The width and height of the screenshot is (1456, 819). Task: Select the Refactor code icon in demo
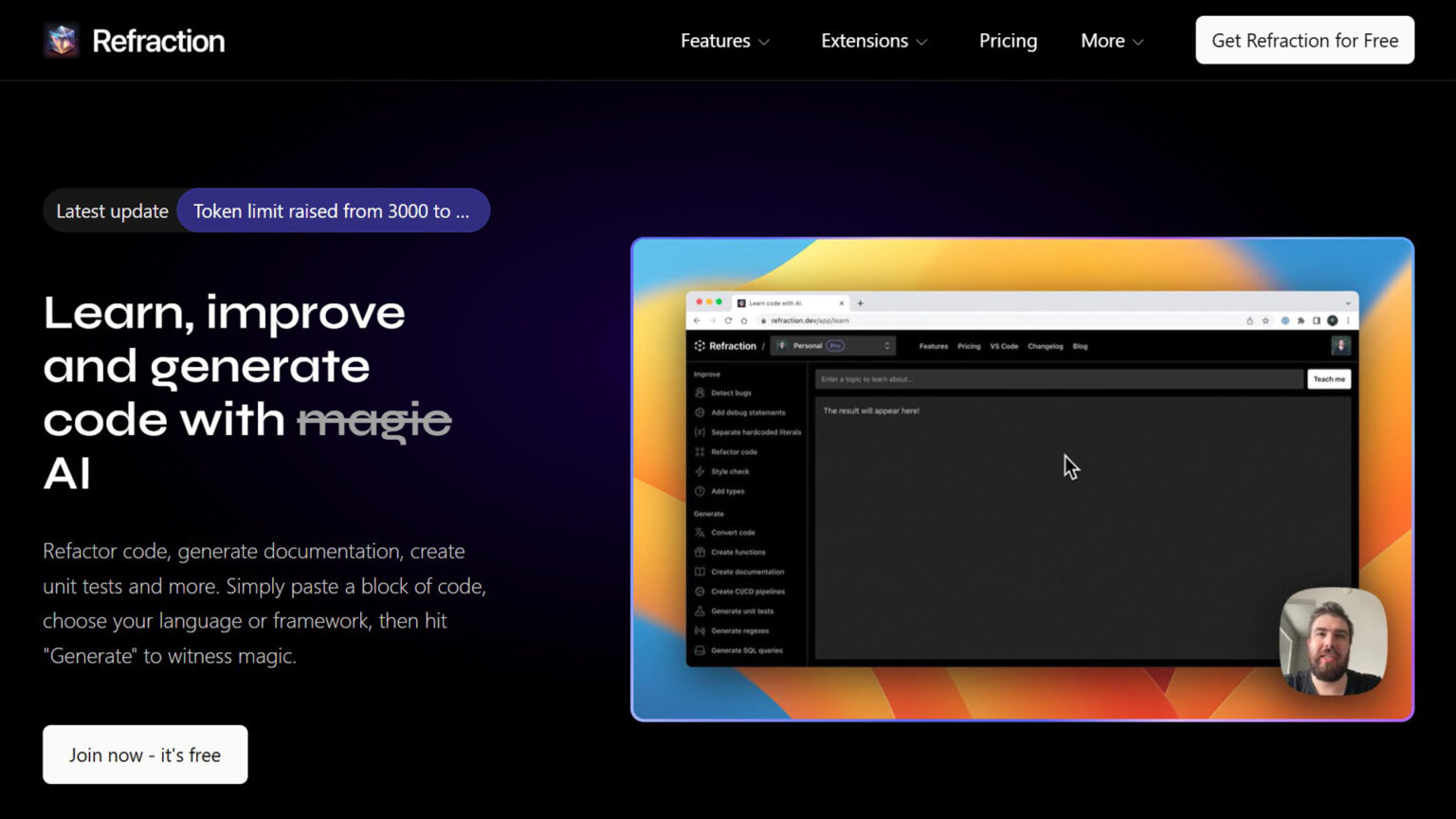coord(700,452)
